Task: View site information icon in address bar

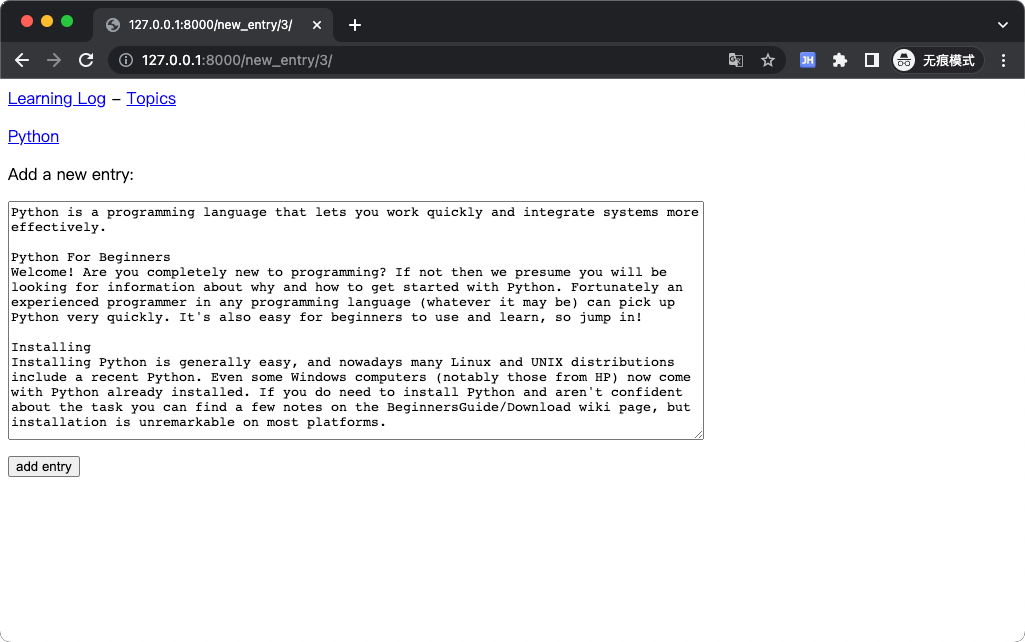Action: tap(126, 60)
